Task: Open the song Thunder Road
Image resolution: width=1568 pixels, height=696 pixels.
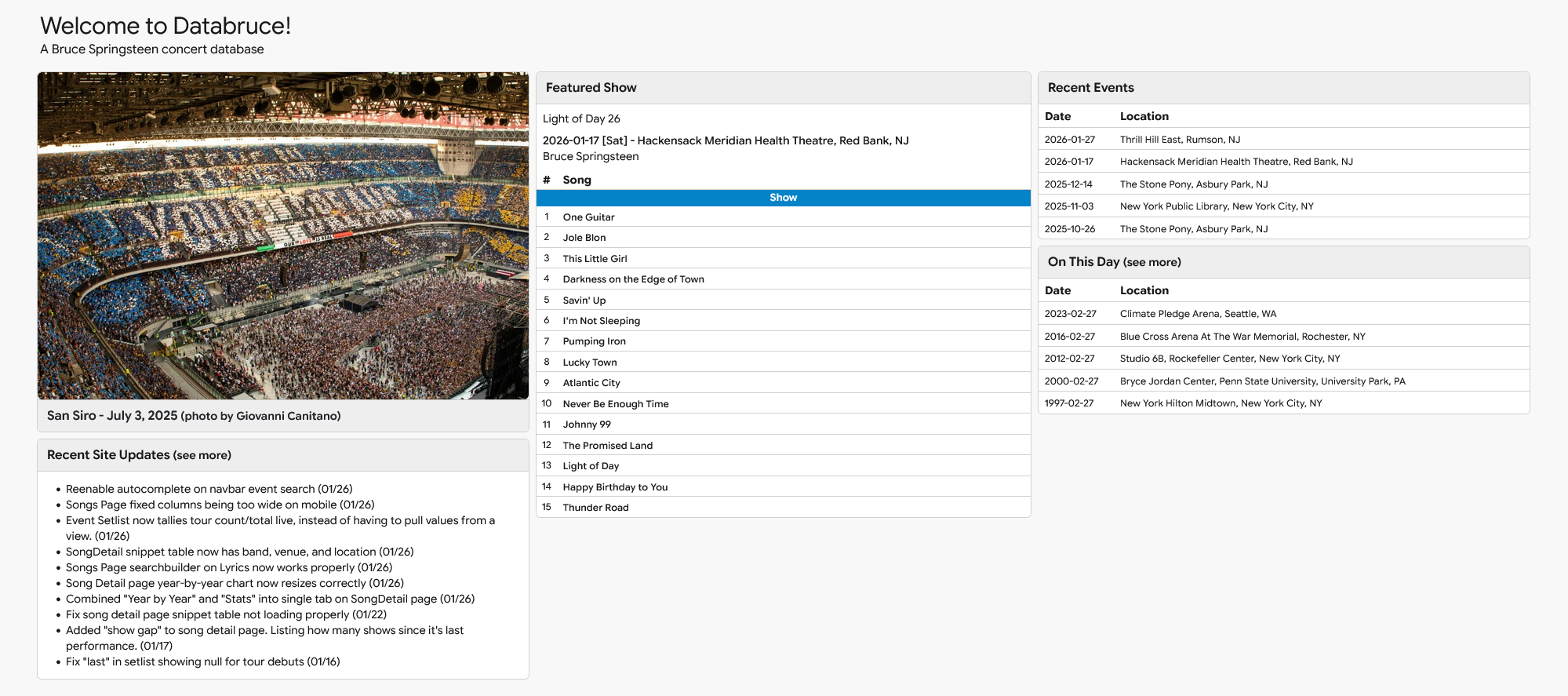Action: [x=595, y=508]
